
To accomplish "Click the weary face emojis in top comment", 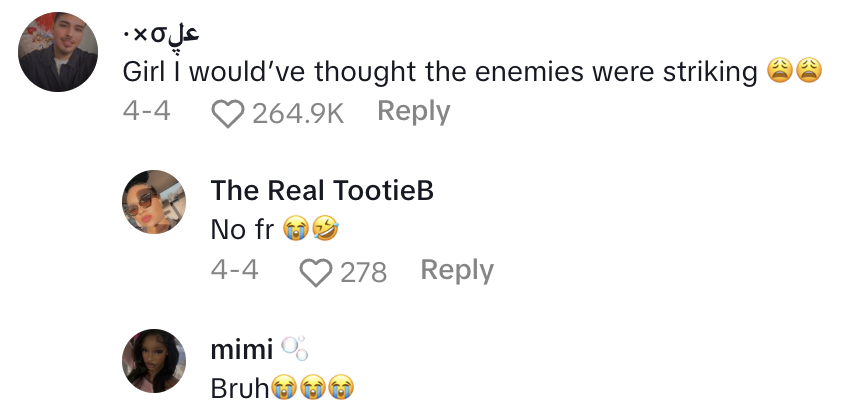I will [x=794, y=72].
